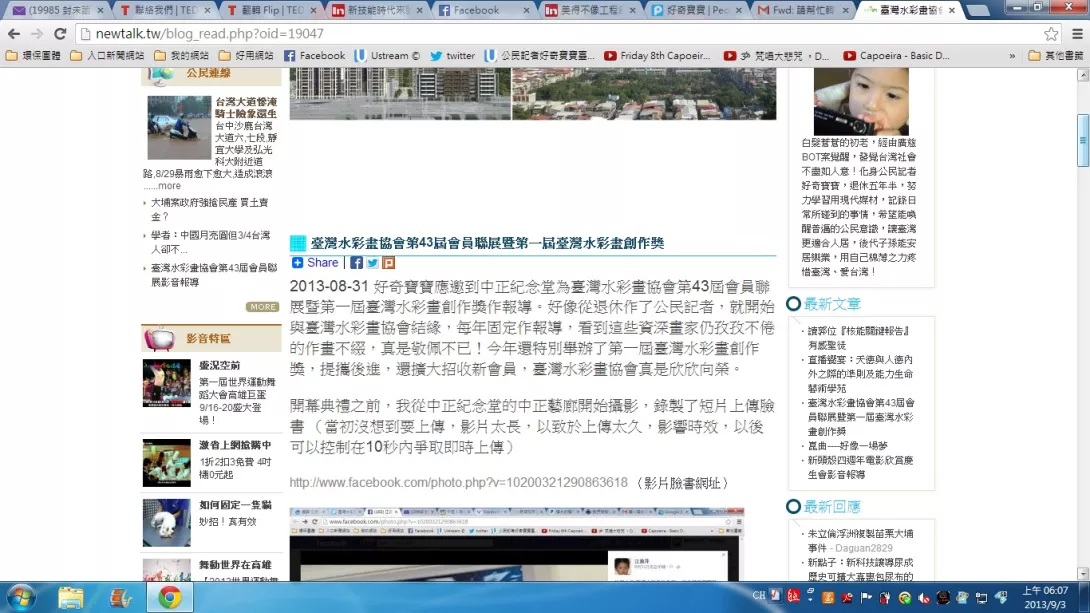Share the article on Twitter icon
The width and height of the screenshot is (1090, 613).
click(373, 263)
